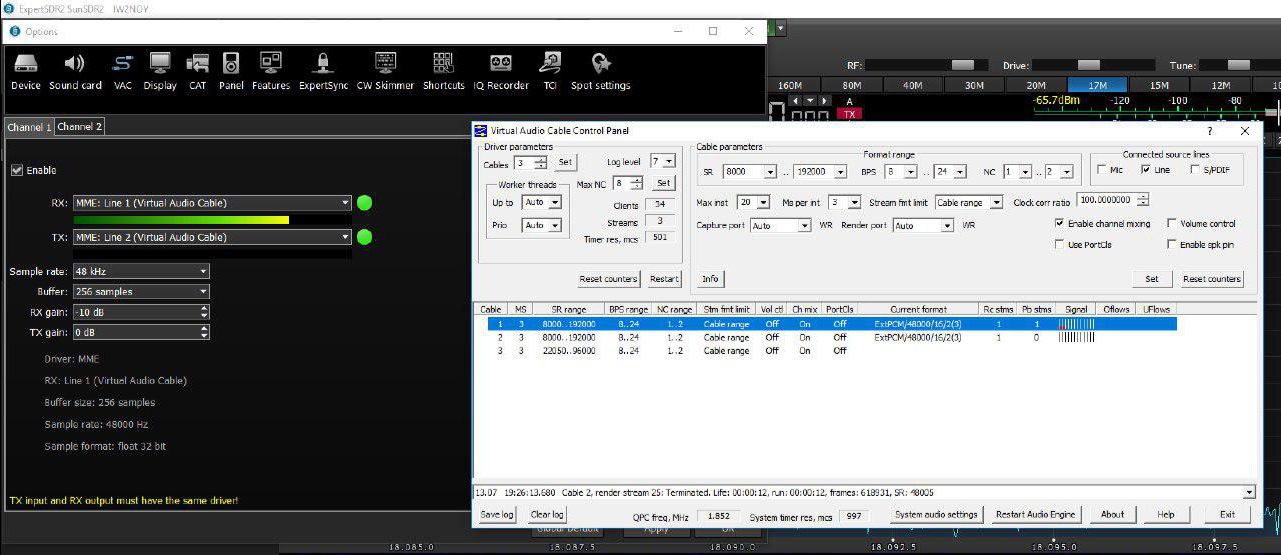The width and height of the screenshot is (1281, 555).
Task: Open Worker threads Prio dropdown
Action: 542,225
